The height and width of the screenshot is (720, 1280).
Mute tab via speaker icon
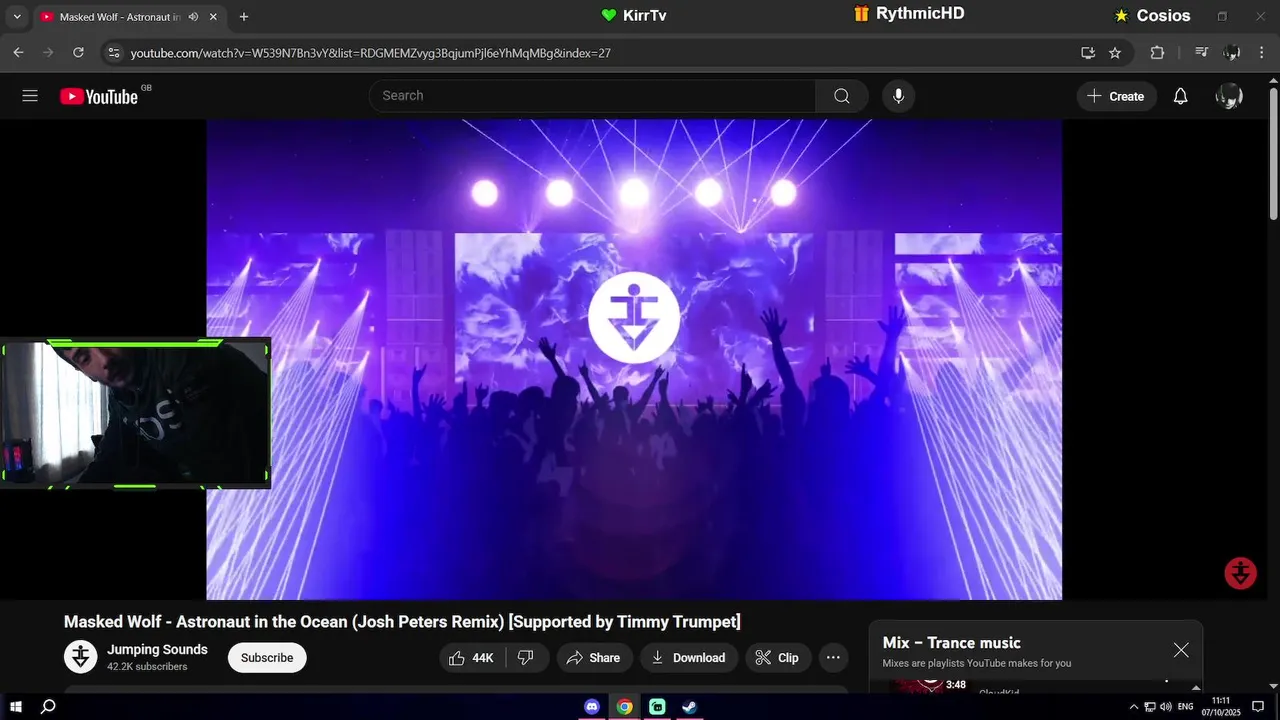click(x=193, y=17)
